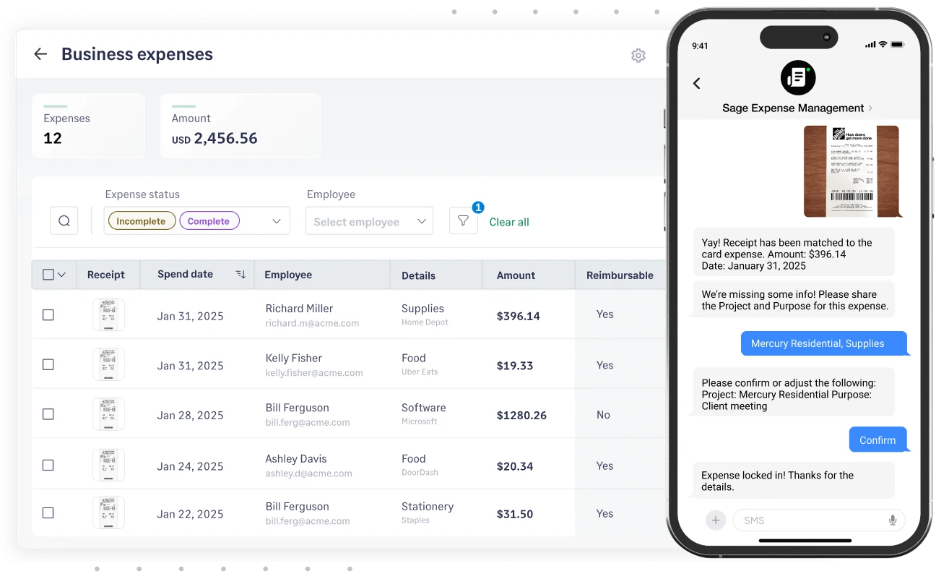The width and height of the screenshot is (936, 579).
Task: Click the Receipt column header
Action: click(106, 275)
